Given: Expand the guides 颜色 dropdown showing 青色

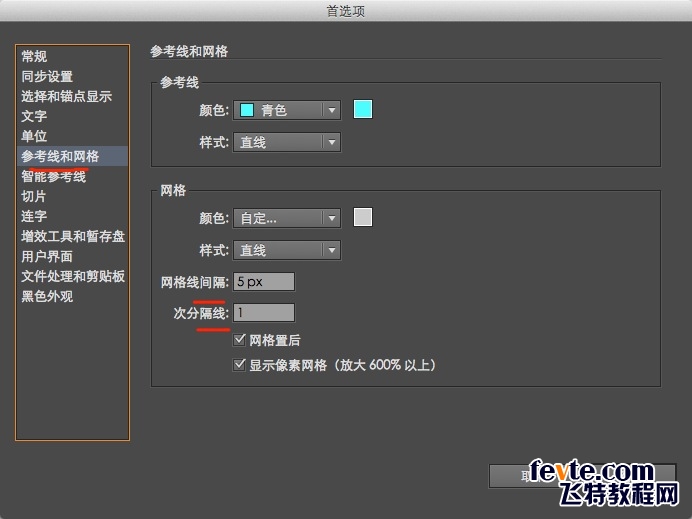Looking at the screenshot, I should coord(287,110).
